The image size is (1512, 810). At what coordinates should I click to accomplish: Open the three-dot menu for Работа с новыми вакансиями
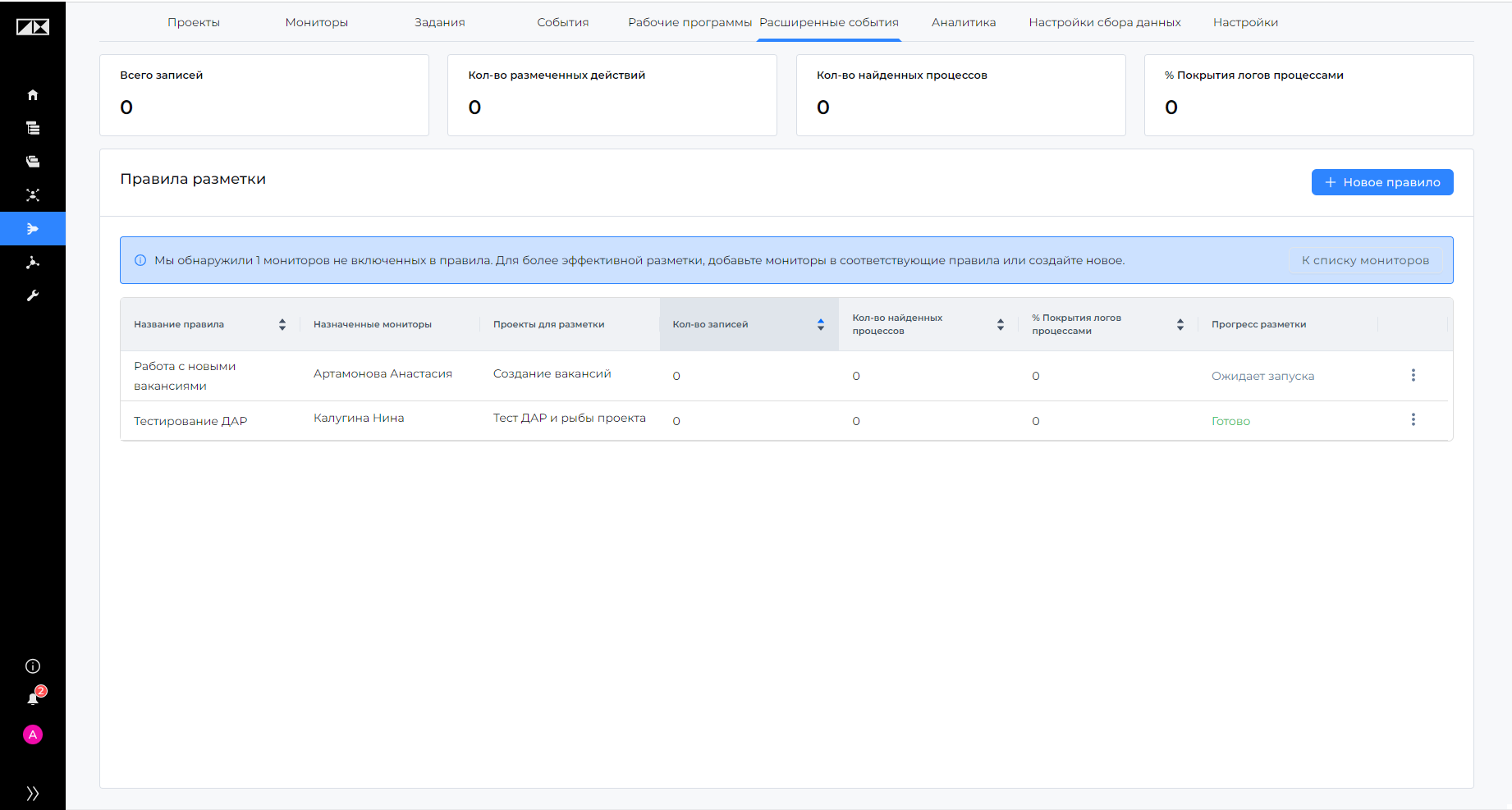point(1413,375)
